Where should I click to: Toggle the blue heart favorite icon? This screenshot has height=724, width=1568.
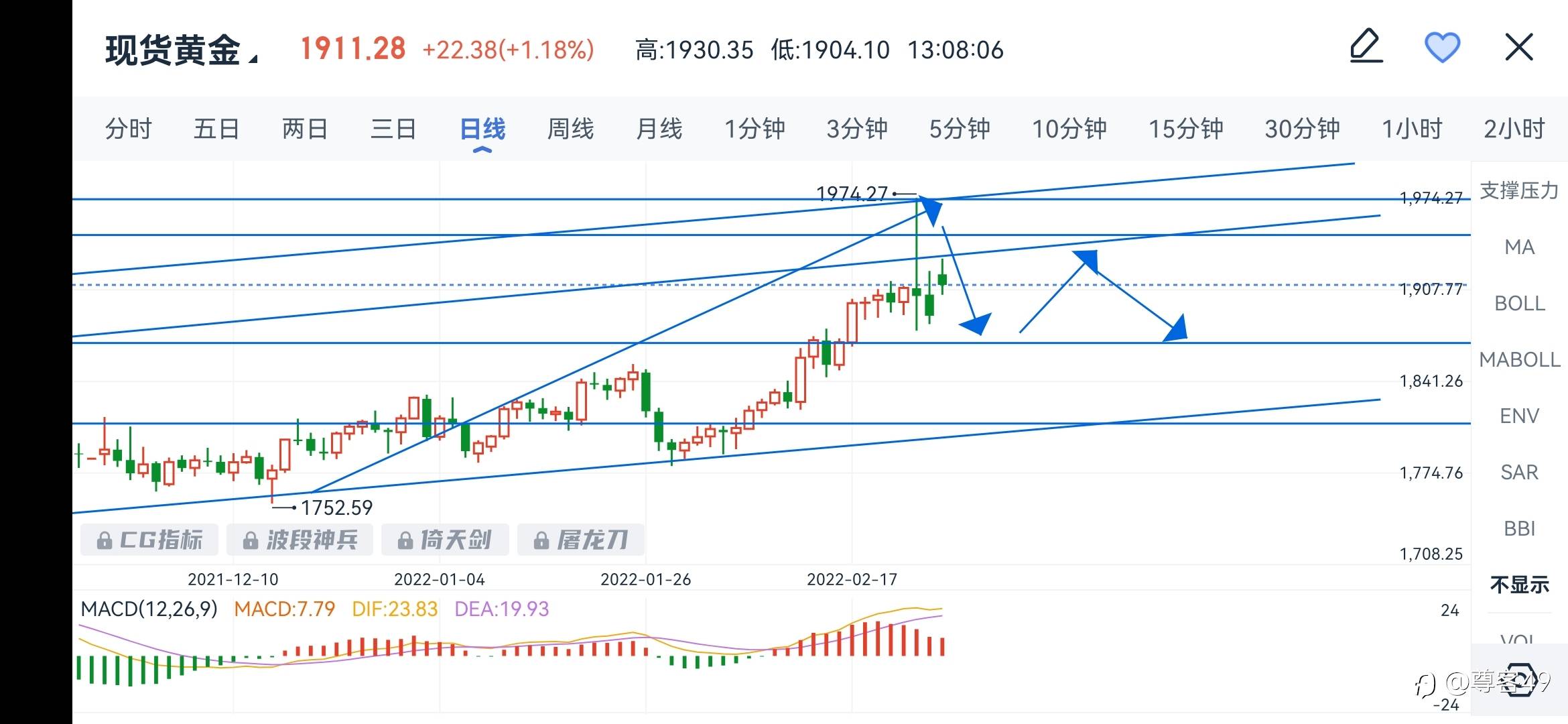pyautogui.click(x=1442, y=48)
